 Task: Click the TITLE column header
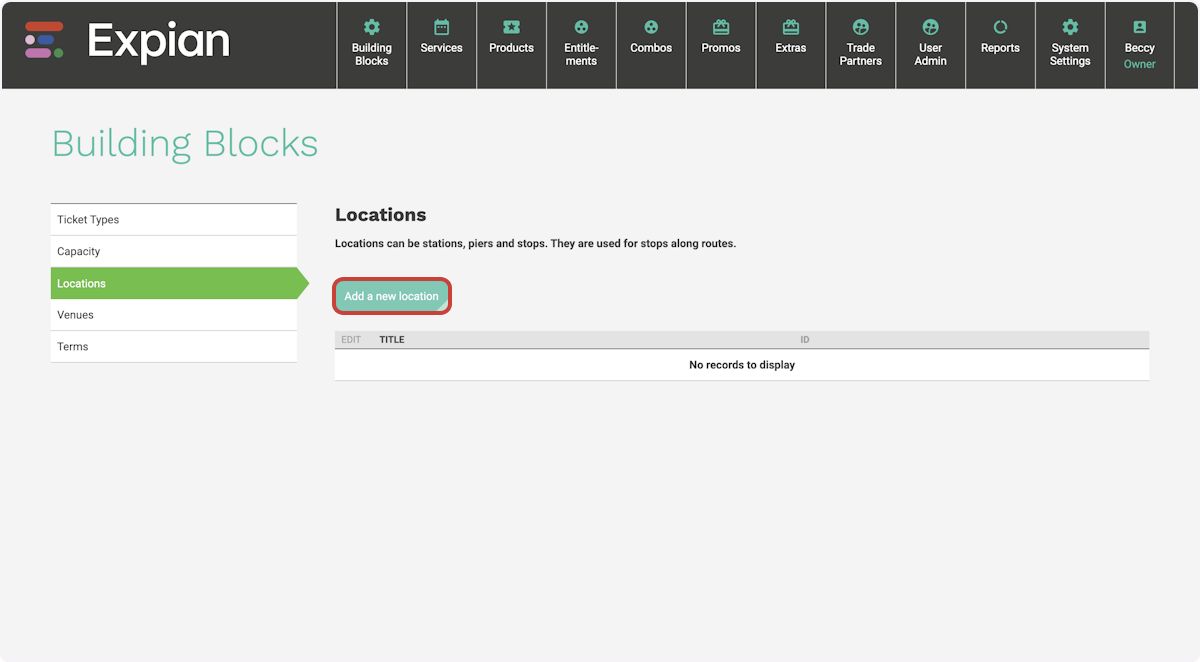click(392, 340)
